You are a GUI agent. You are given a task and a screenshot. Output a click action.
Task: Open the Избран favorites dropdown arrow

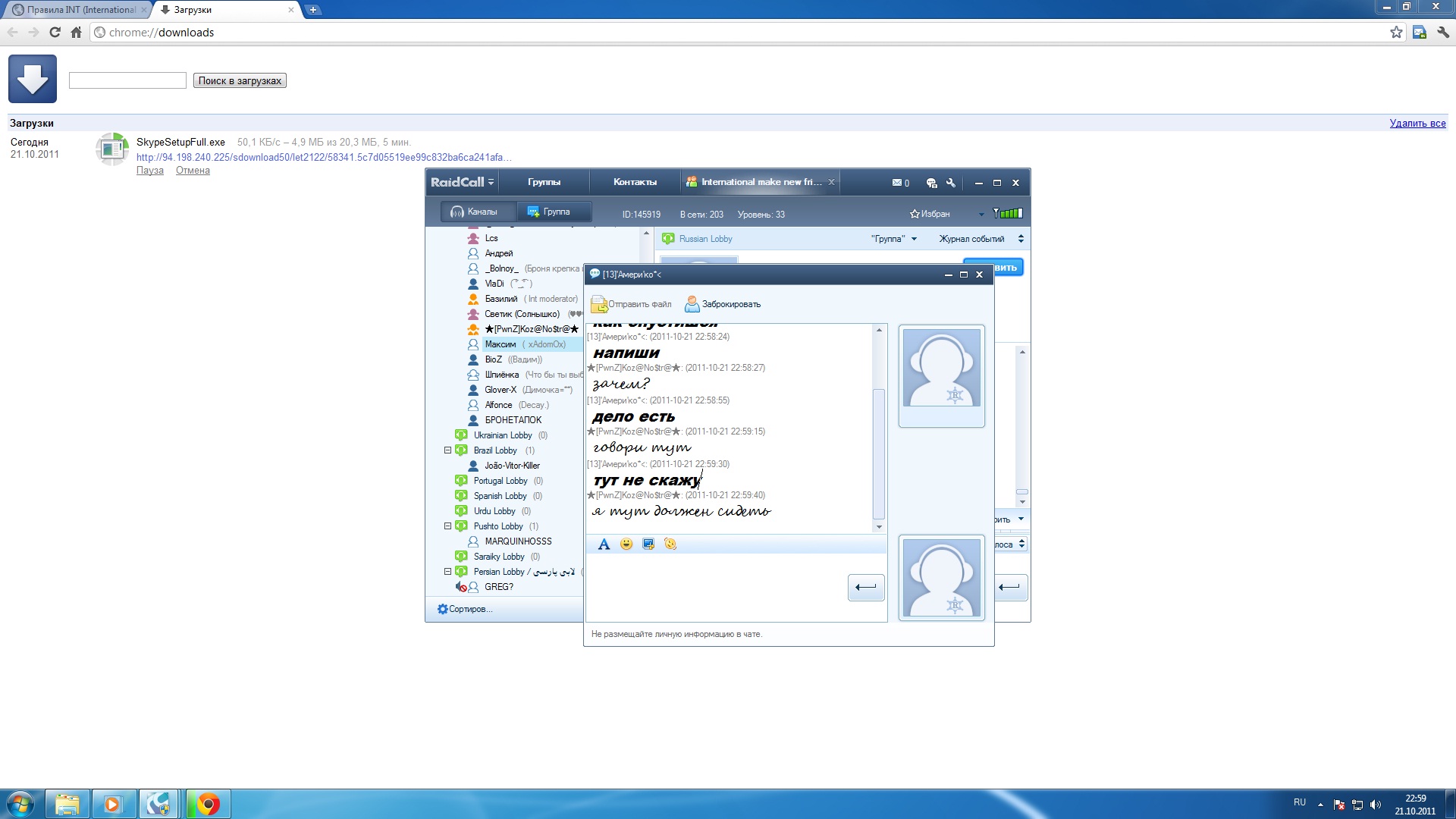click(981, 215)
